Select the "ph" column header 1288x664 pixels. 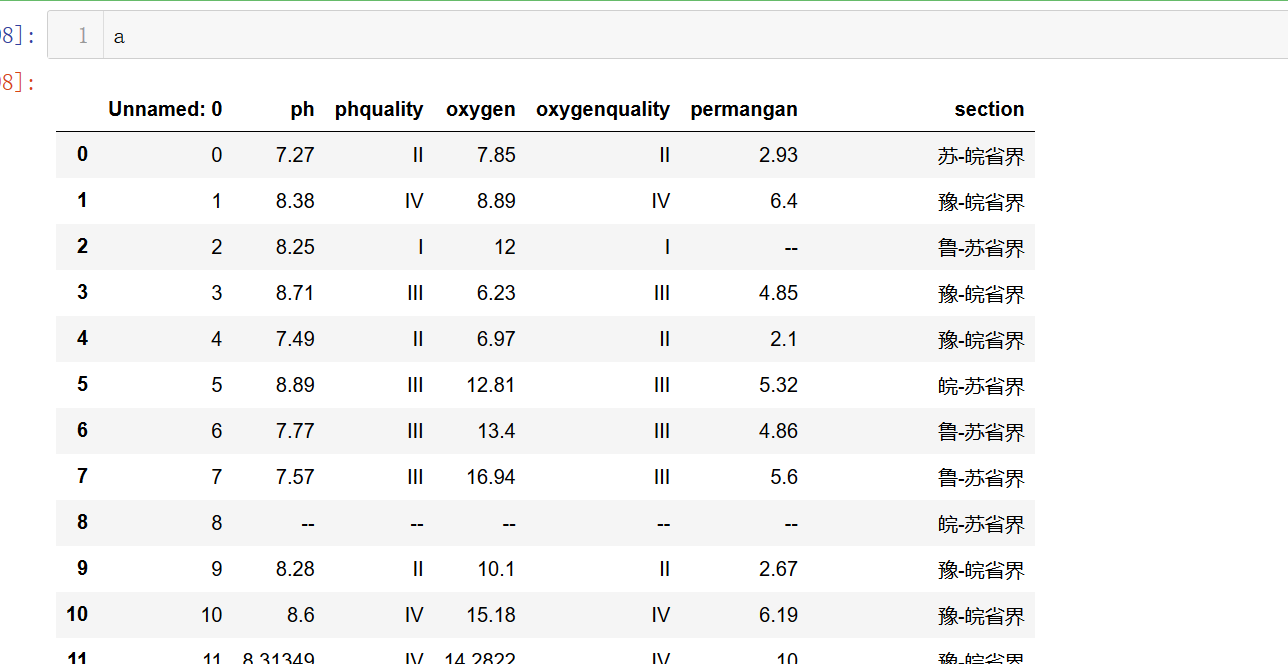(302, 109)
